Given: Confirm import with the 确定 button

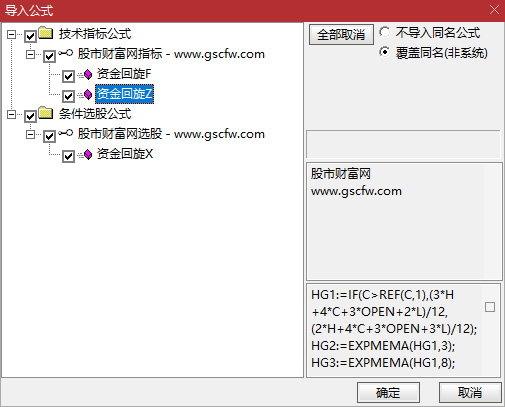Looking at the screenshot, I should click(388, 392).
